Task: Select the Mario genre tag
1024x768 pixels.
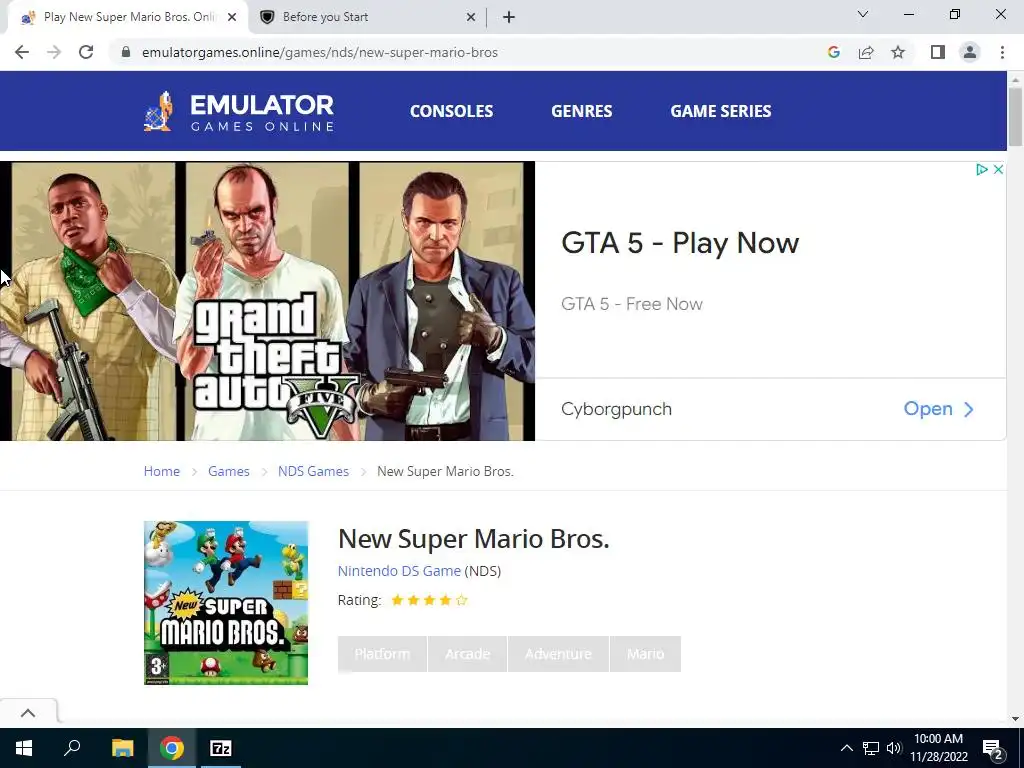Action: (645, 654)
